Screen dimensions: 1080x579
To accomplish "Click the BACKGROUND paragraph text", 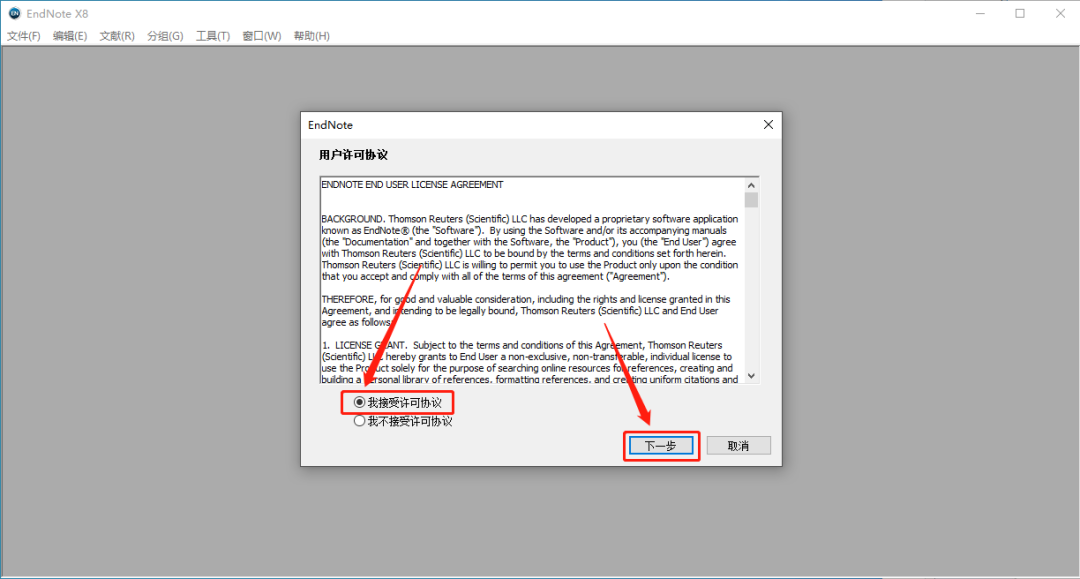I will 530,247.
